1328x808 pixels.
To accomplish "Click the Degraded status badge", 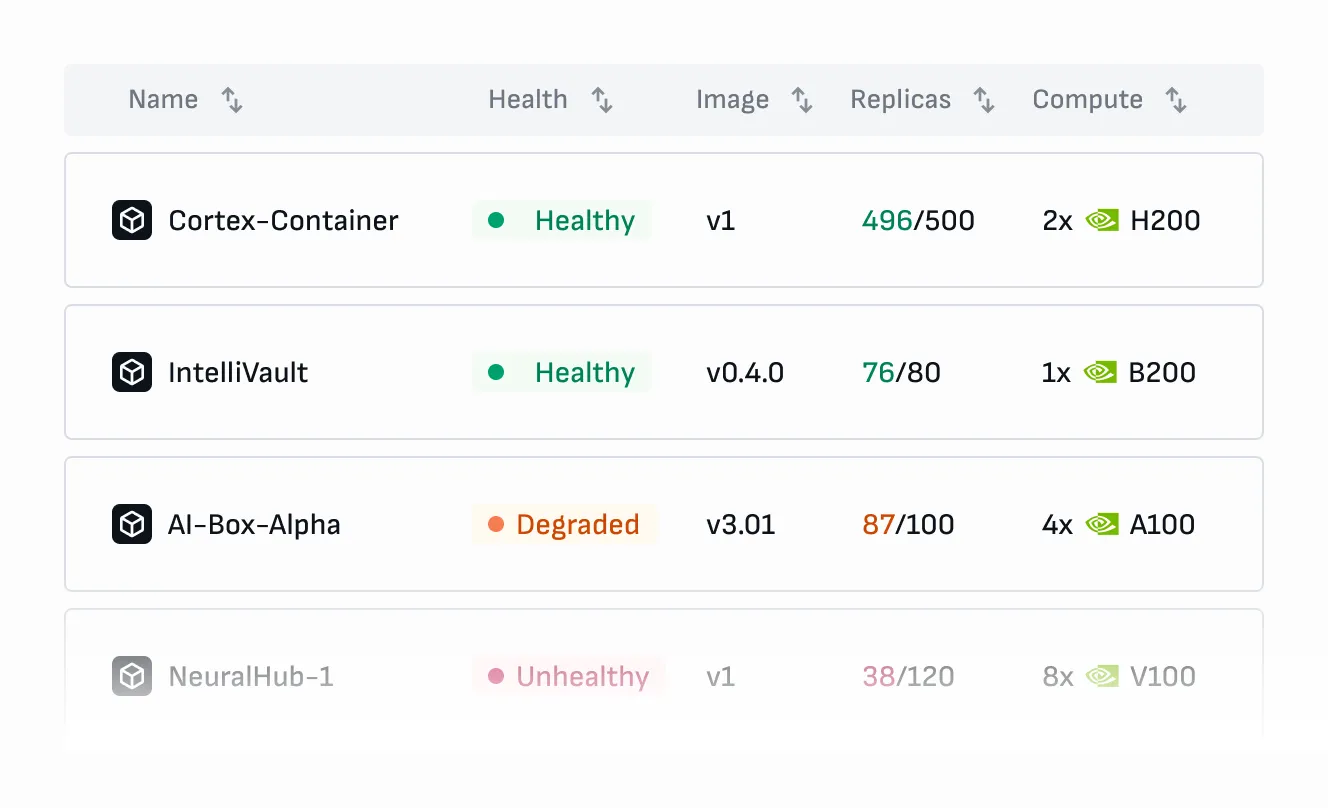I will click(564, 524).
